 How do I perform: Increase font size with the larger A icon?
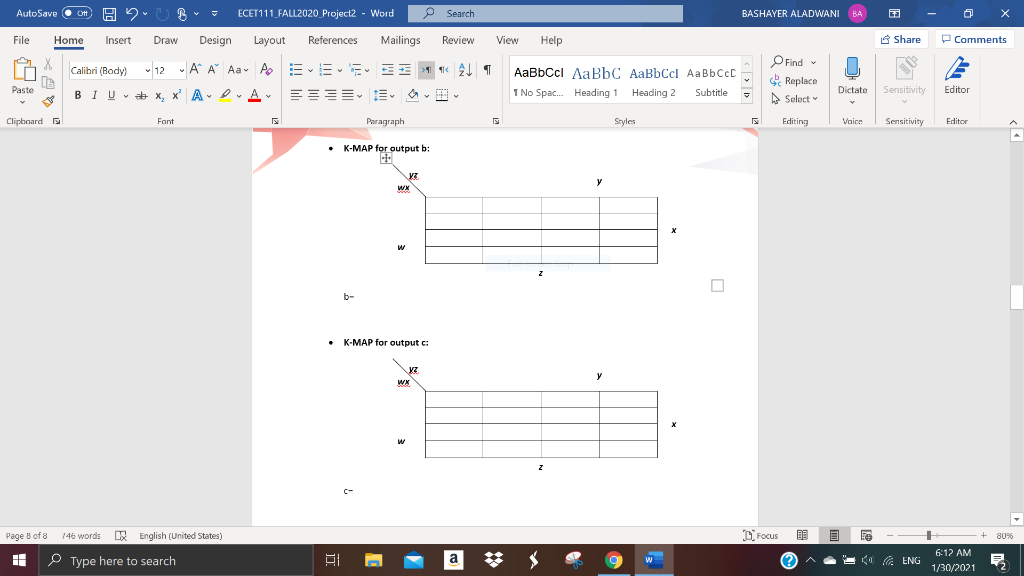[x=195, y=70]
